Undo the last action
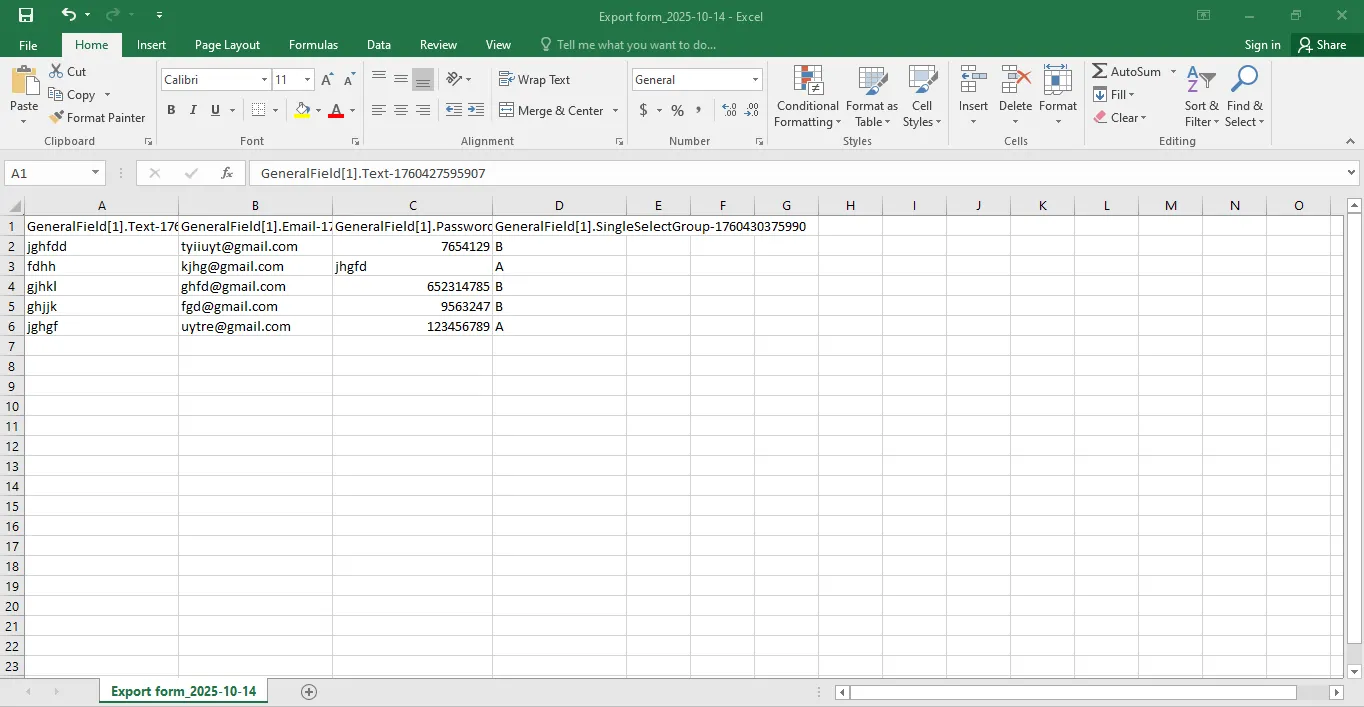 68,15
